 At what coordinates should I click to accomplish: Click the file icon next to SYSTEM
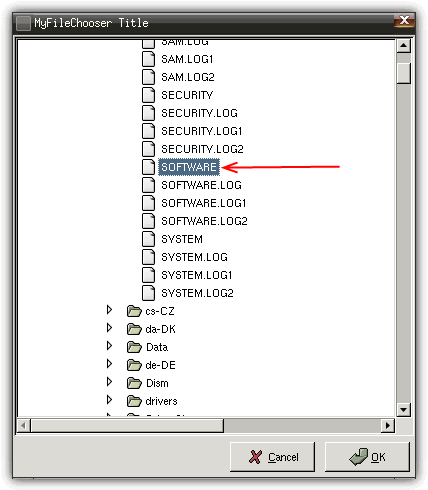(148, 239)
